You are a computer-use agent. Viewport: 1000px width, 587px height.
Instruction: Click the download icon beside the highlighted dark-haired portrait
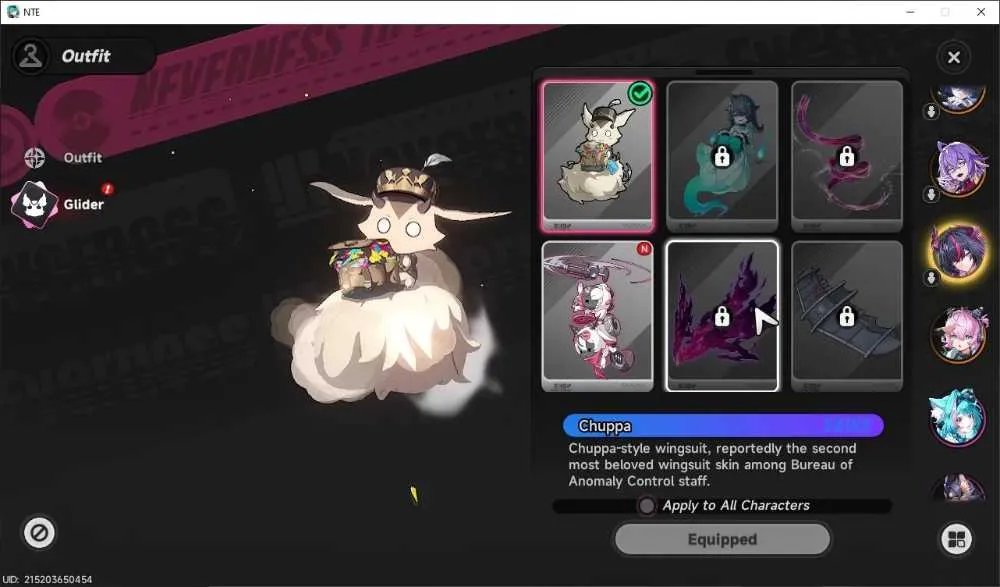931,278
